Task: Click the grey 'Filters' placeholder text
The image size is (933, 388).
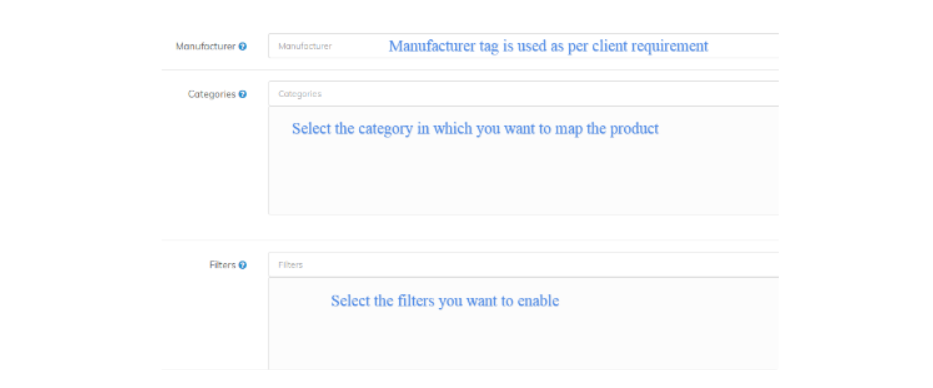Action: 290,265
